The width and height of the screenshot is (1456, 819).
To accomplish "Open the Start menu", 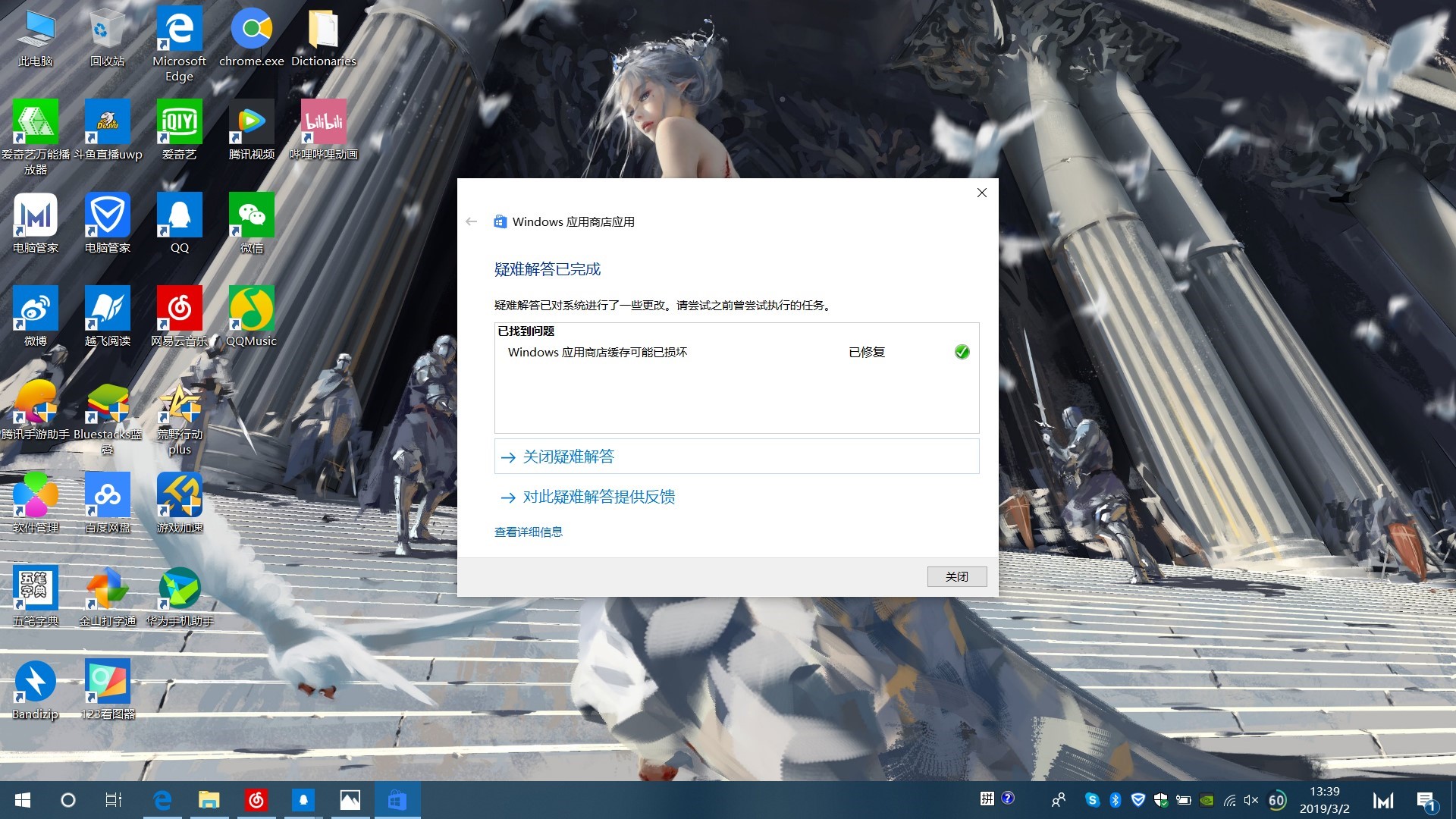I will (x=22, y=802).
